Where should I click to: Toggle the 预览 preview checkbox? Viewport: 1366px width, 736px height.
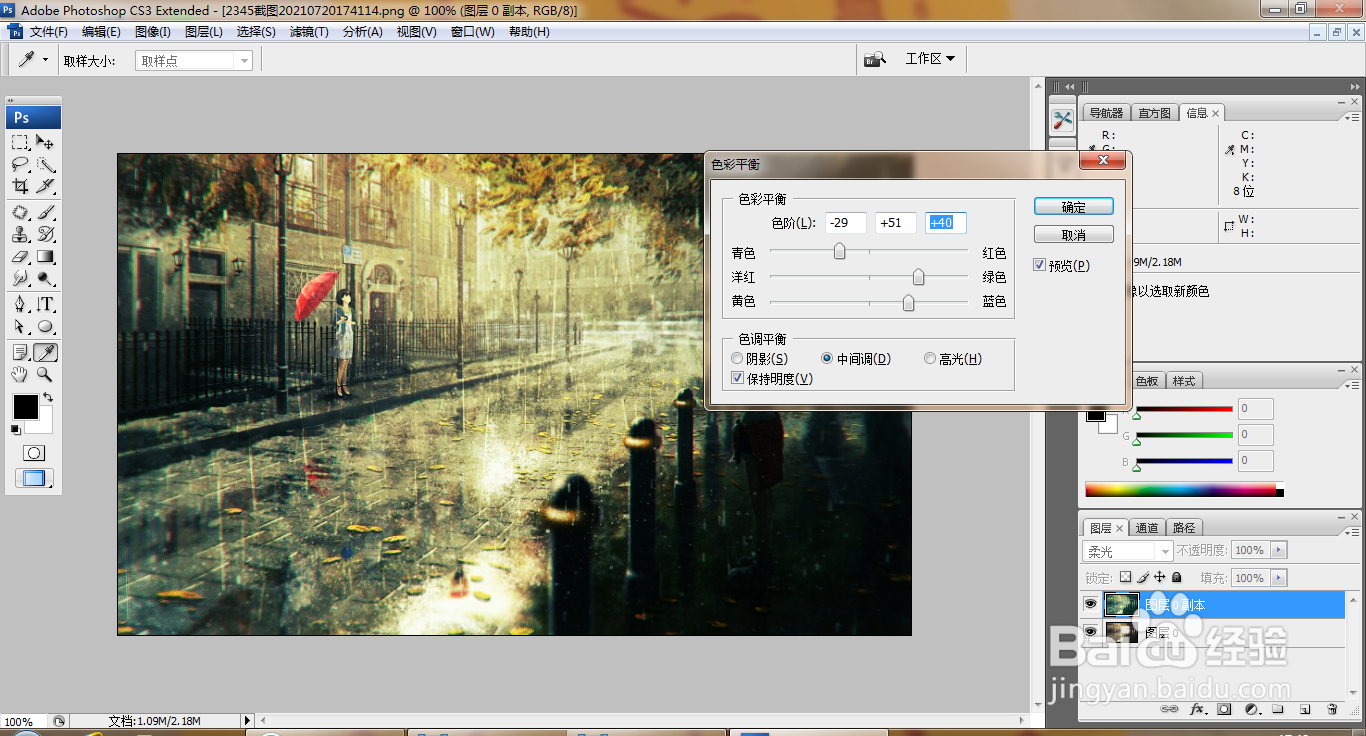pos(1040,265)
